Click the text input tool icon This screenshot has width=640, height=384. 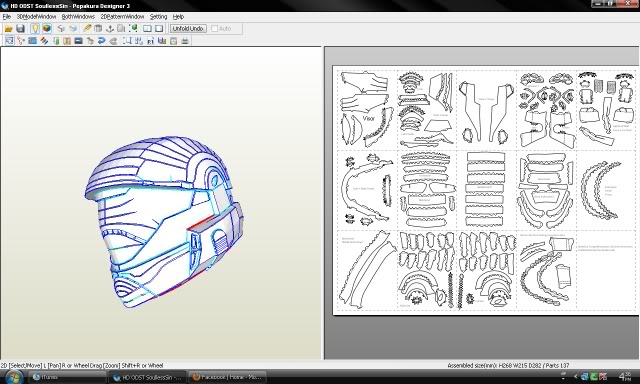click(x=150, y=40)
